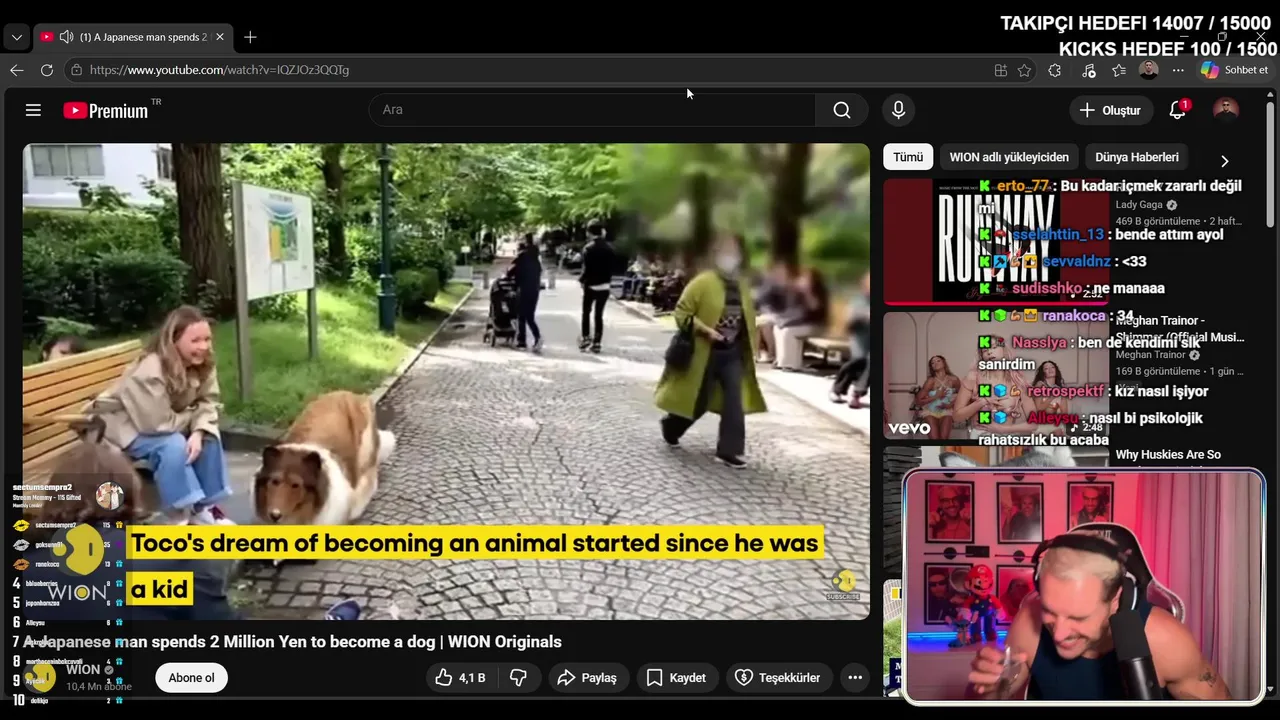Click video title A Japanese man spends
The height and width of the screenshot is (720, 1280).
click(x=292, y=642)
